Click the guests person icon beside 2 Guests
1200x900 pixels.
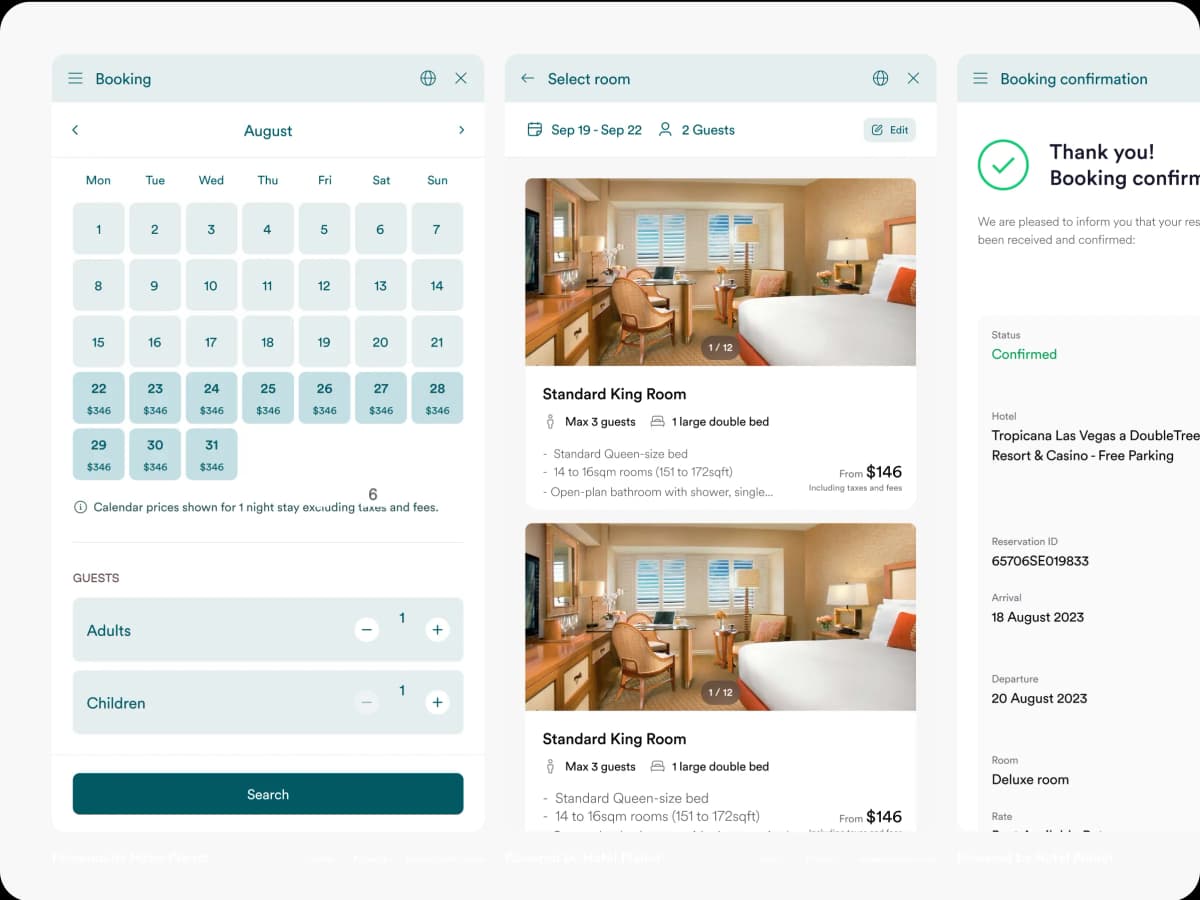coord(665,130)
